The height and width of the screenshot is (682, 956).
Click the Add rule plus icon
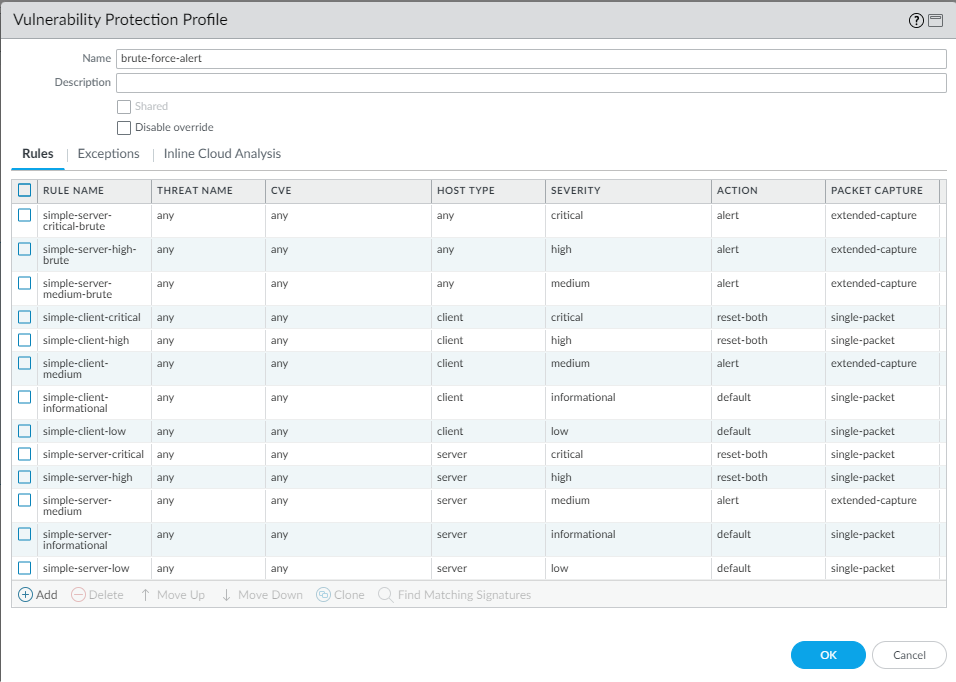tap(26, 595)
